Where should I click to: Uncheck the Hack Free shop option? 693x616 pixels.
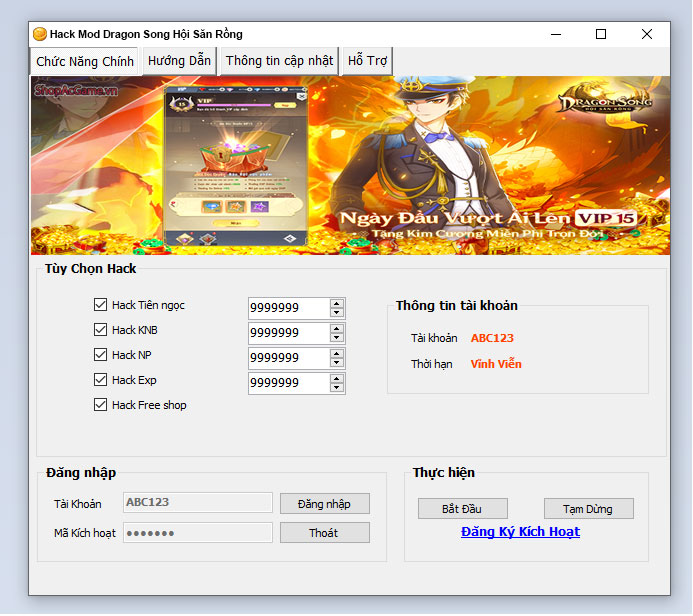(x=100, y=405)
